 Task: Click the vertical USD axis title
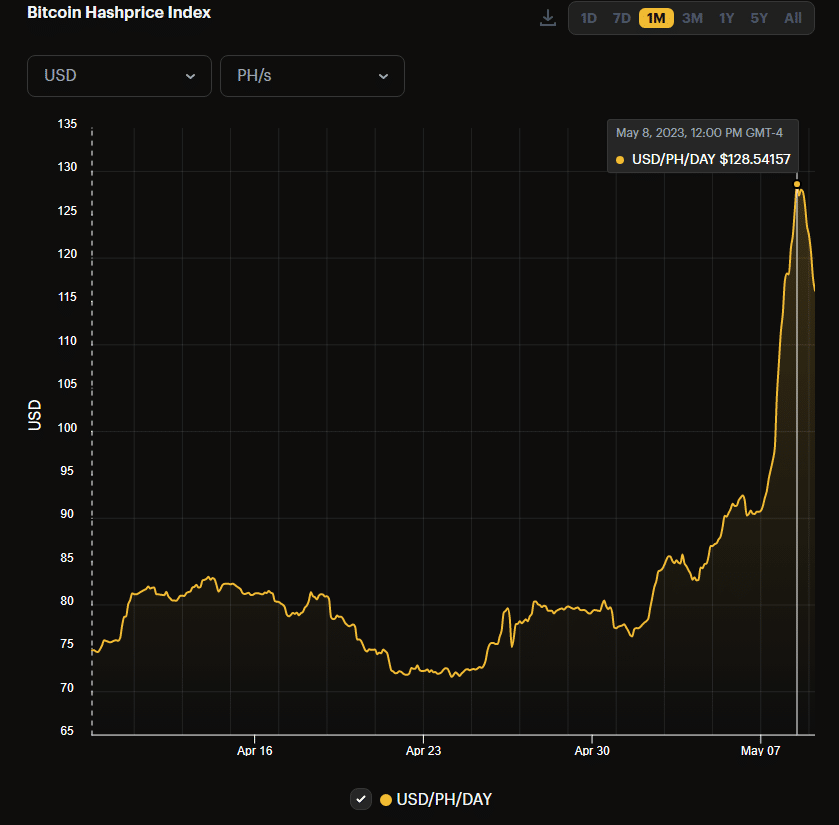pyautogui.click(x=35, y=415)
